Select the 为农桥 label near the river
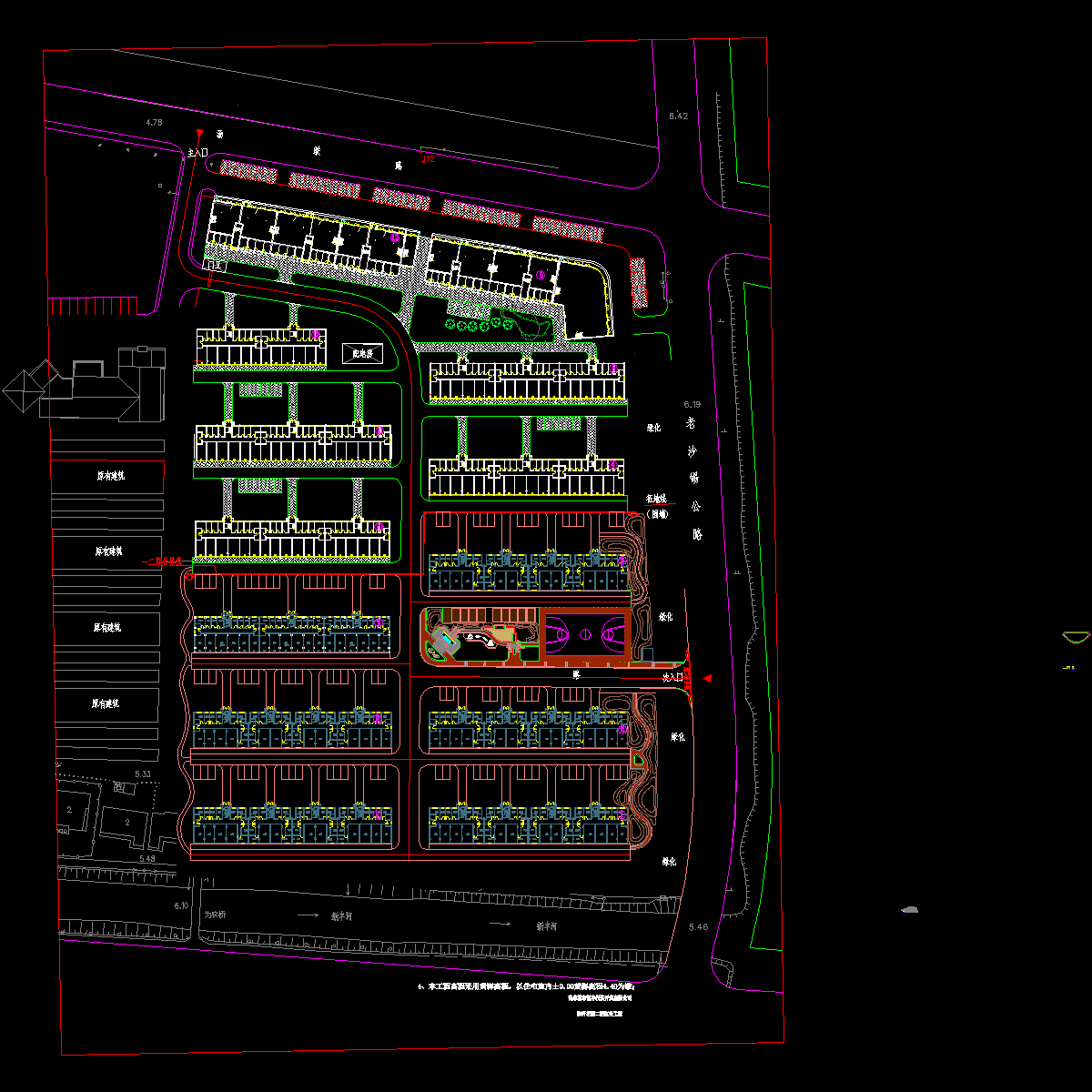The width and height of the screenshot is (1092, 1092). click(x=215, y=914)
